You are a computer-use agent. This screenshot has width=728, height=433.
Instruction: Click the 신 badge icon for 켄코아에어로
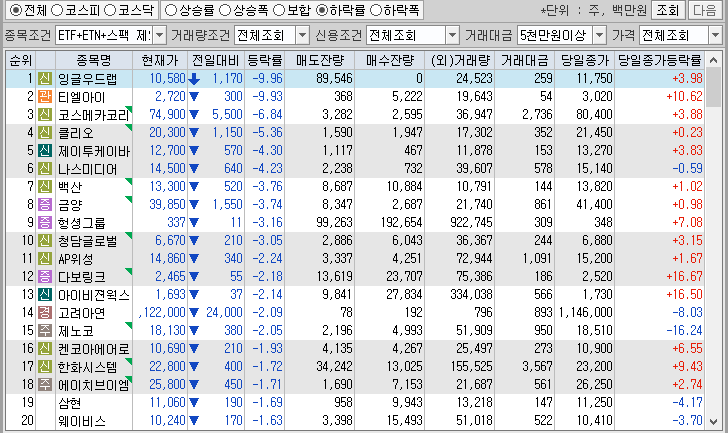[45, 349]
